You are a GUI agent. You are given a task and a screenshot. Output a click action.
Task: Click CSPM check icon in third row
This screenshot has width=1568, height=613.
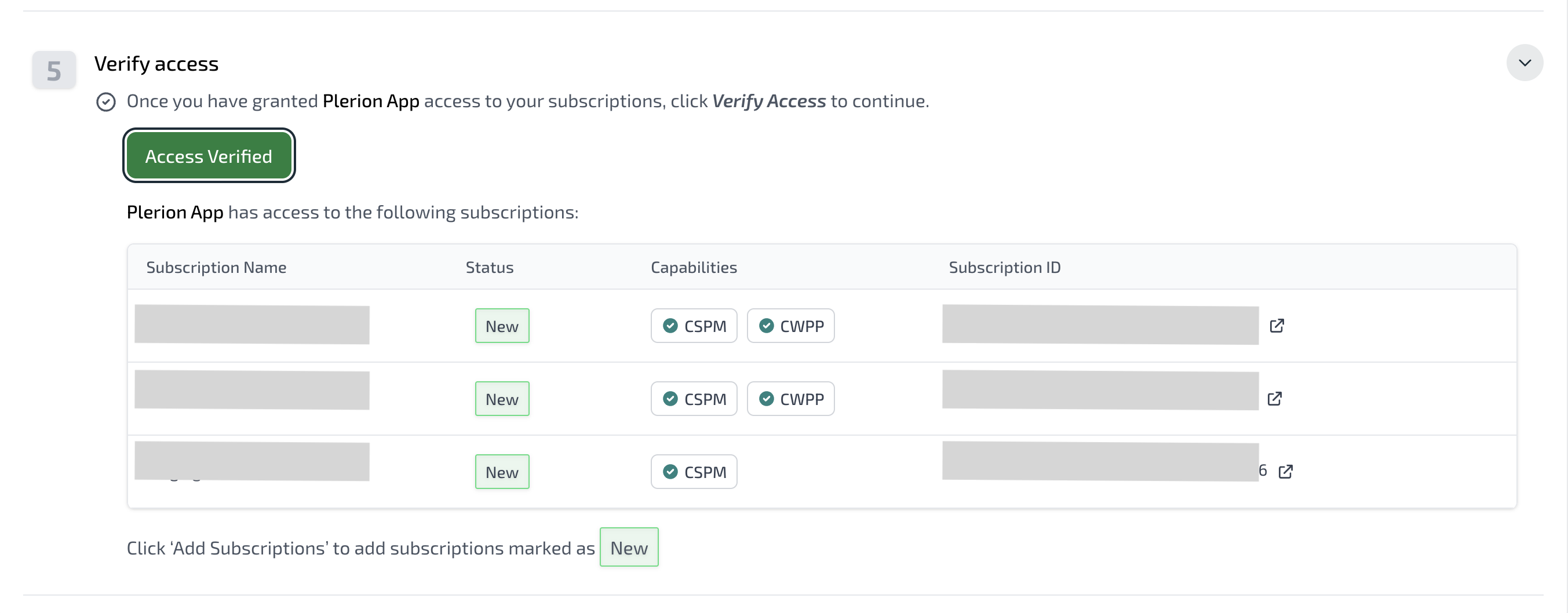[x=670, y=472]
